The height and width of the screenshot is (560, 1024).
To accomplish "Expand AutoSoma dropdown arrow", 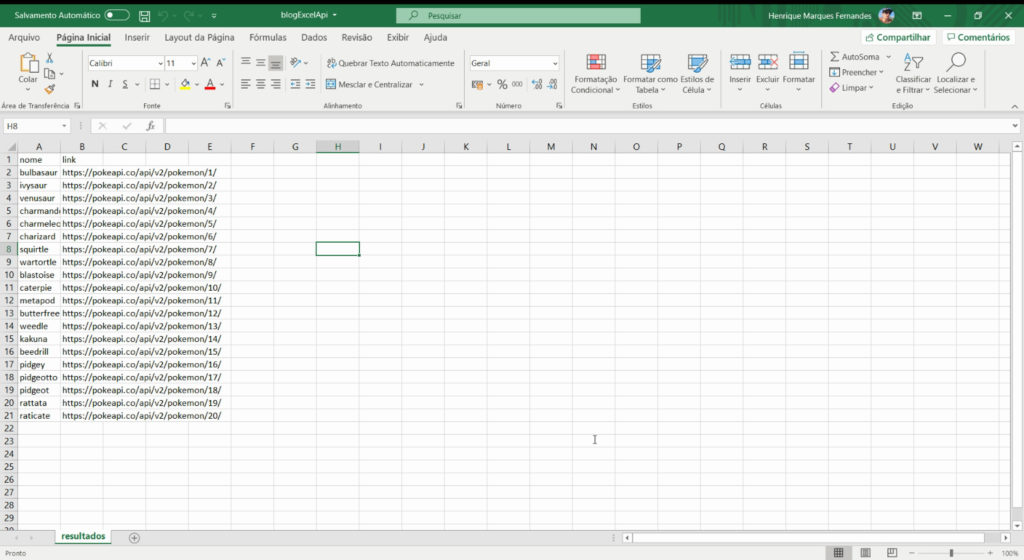I will [x=888, y=57].
